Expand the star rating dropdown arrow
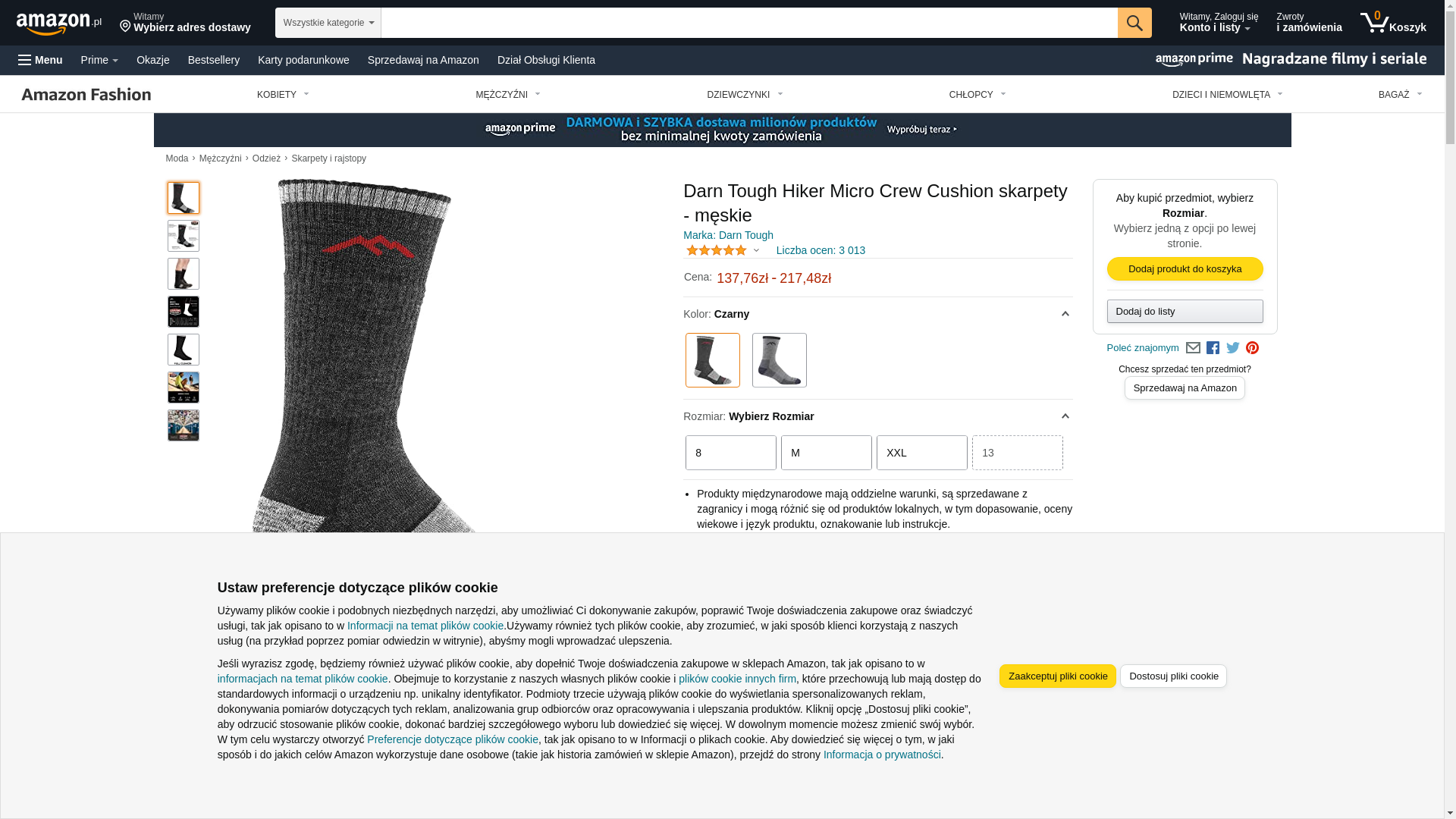Screen dimensions: 1456x819 [756, 250]
